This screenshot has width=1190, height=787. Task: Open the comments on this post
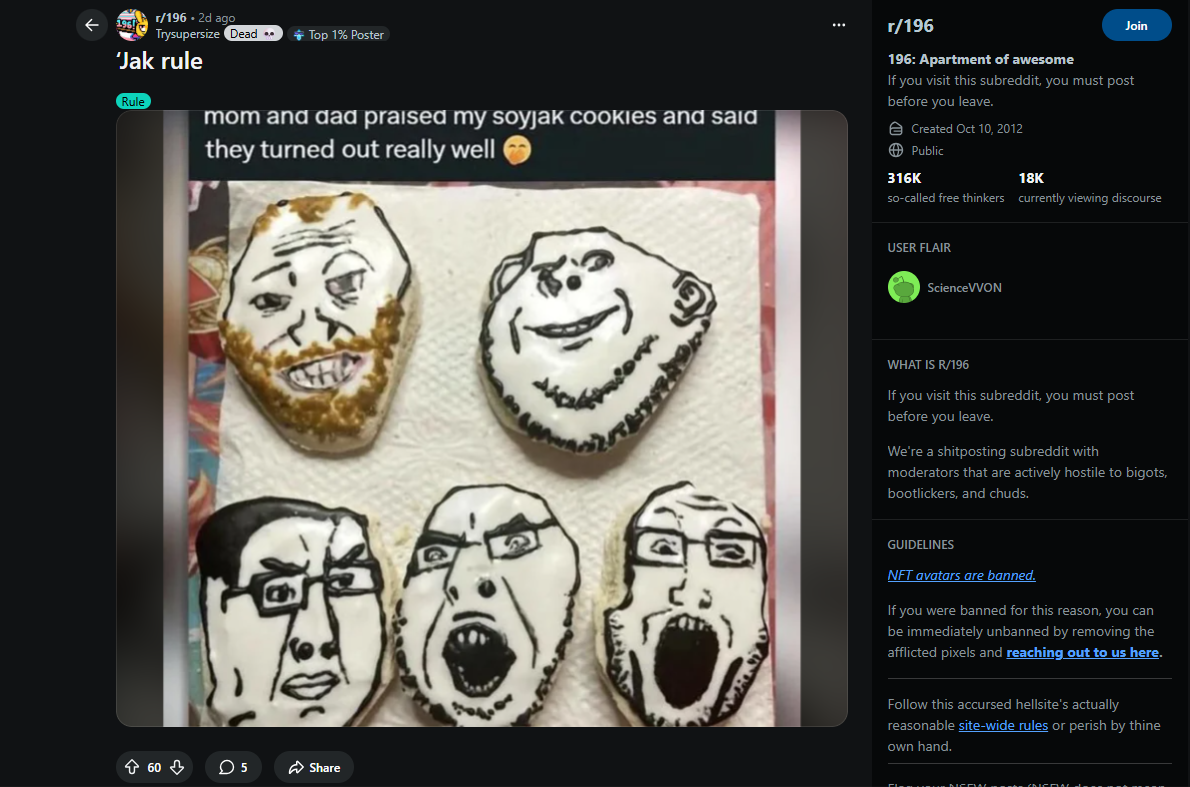point(233,768)
